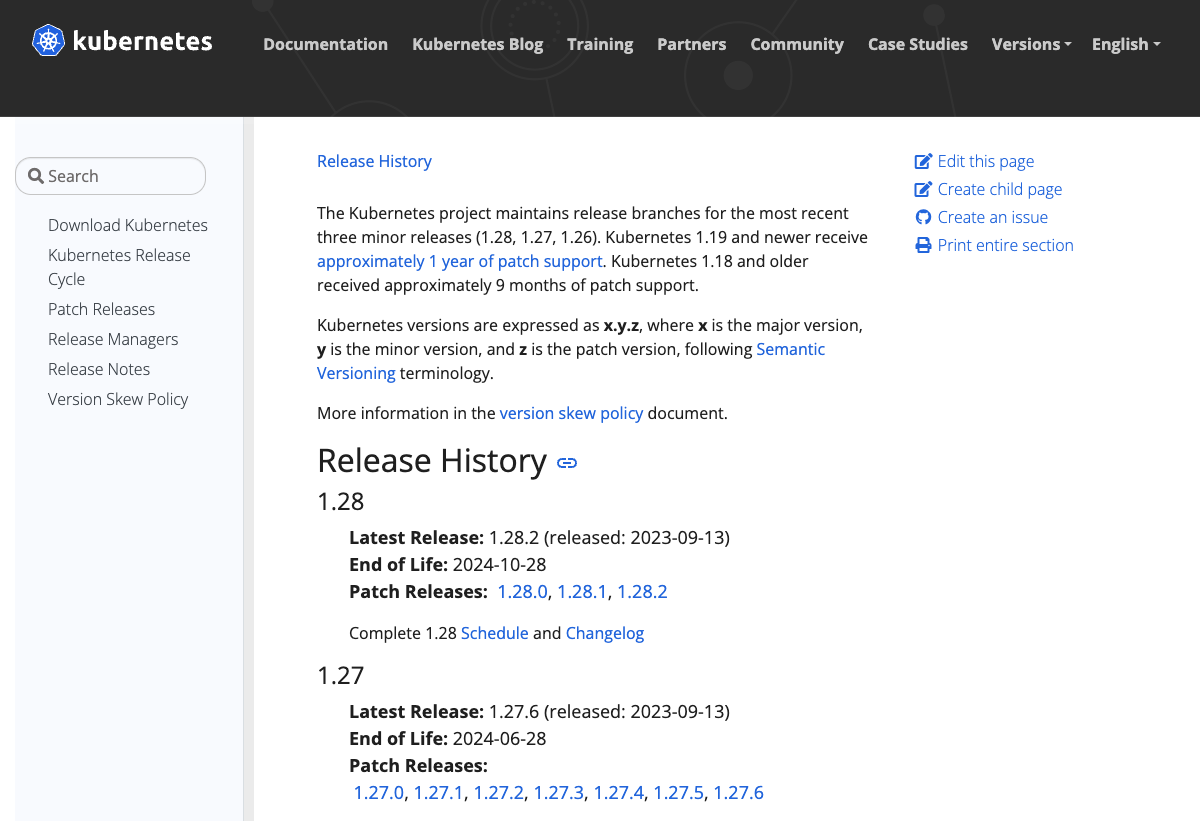The width and height of the screenshot is (1200, 821).
Task: Expand the English language dropdown
Action: click(x=1126, y=44)
